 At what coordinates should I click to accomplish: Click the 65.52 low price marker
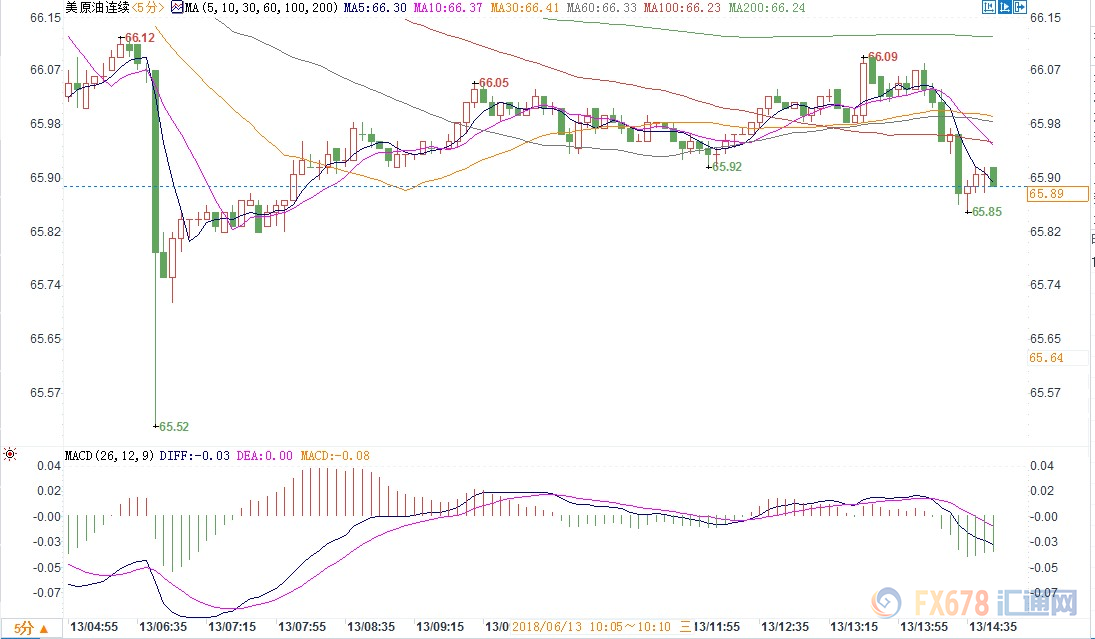pyautogui.click(x=173, y=426)
